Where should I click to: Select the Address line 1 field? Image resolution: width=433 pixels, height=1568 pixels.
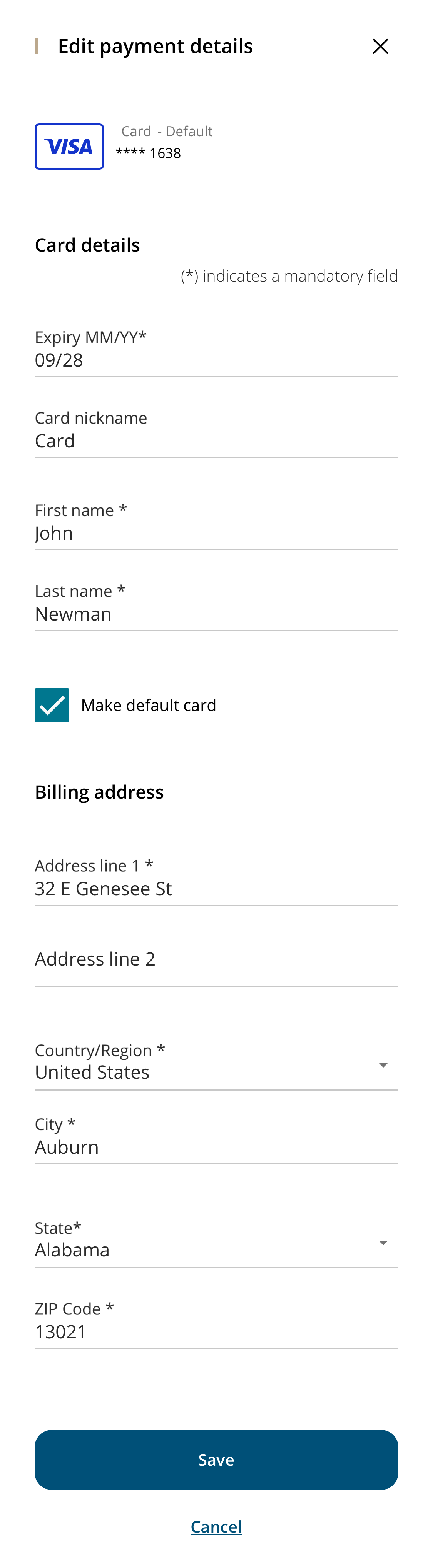[x=216, y=889]
